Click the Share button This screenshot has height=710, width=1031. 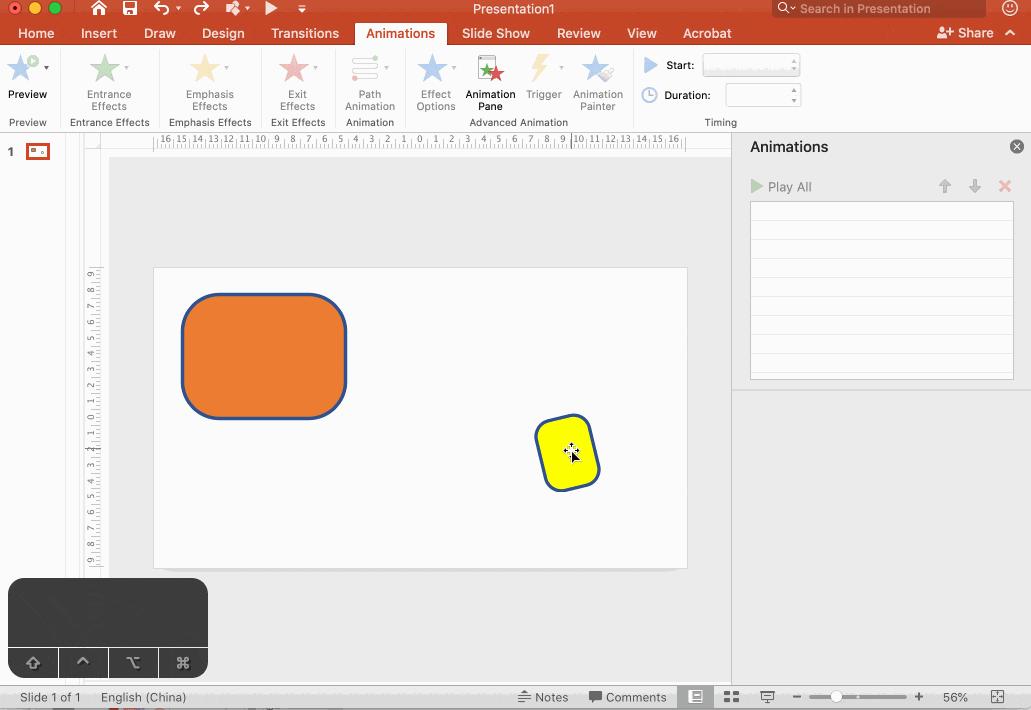[x=965, y=33]
